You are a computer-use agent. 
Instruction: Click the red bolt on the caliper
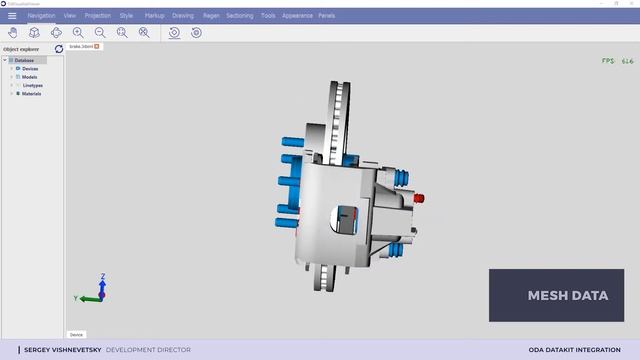point(419,198)
